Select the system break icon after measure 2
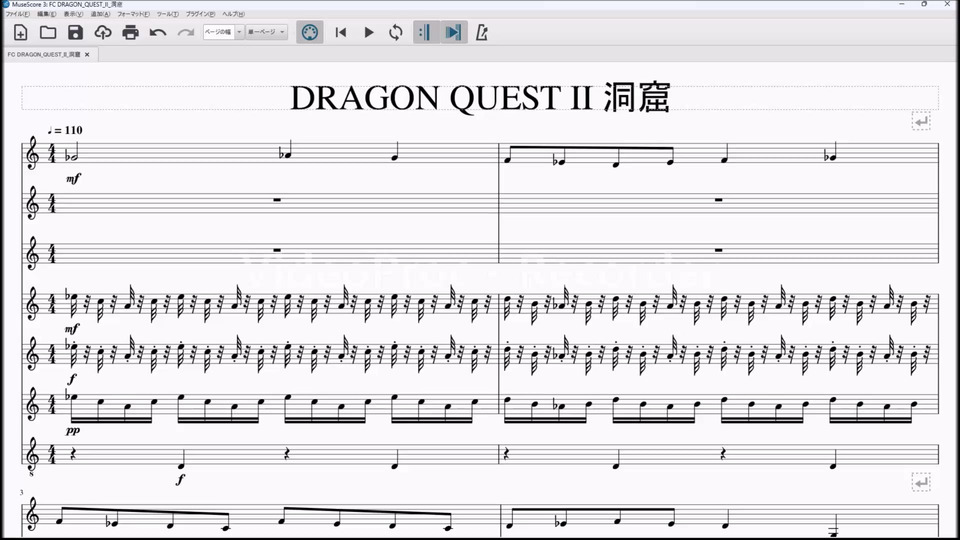 921,482
